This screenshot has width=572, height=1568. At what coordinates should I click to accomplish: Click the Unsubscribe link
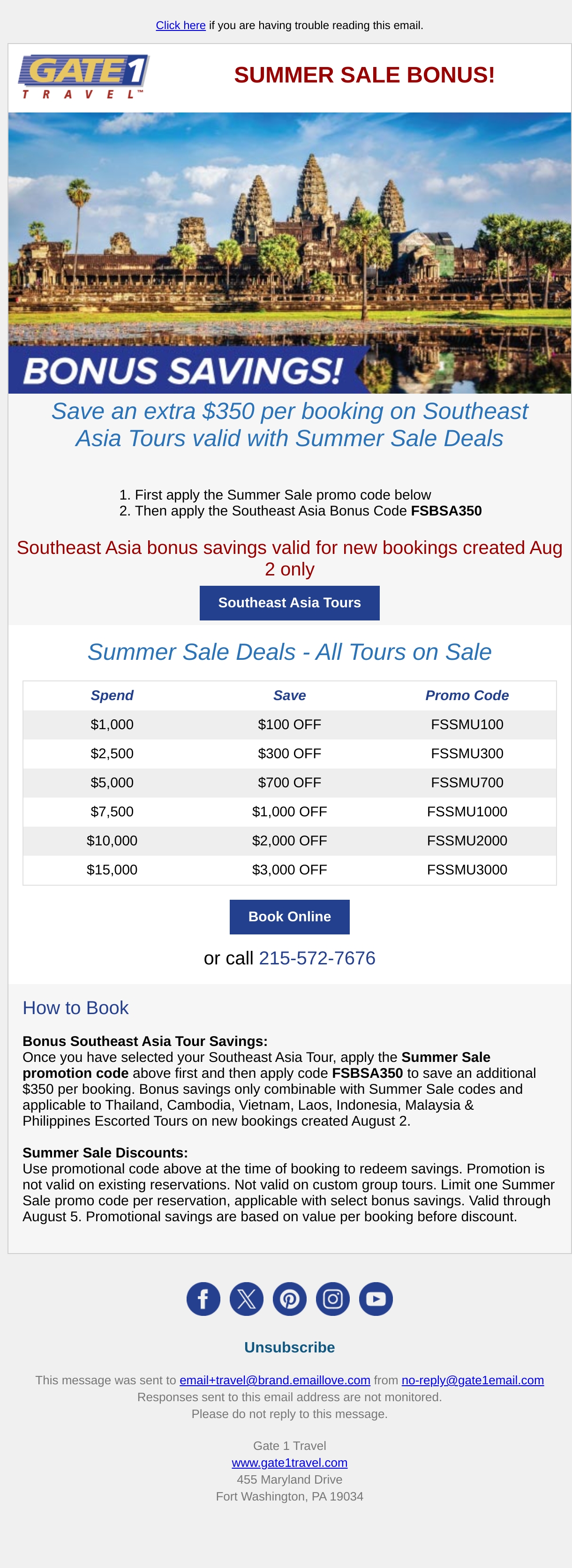[x=289, y=1347]
